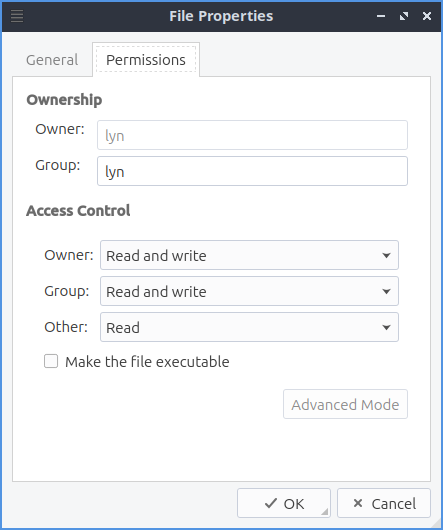The height and width of the screenshot is (530, 443).
Task: Switch to the General tab
Action: [52, 60]
